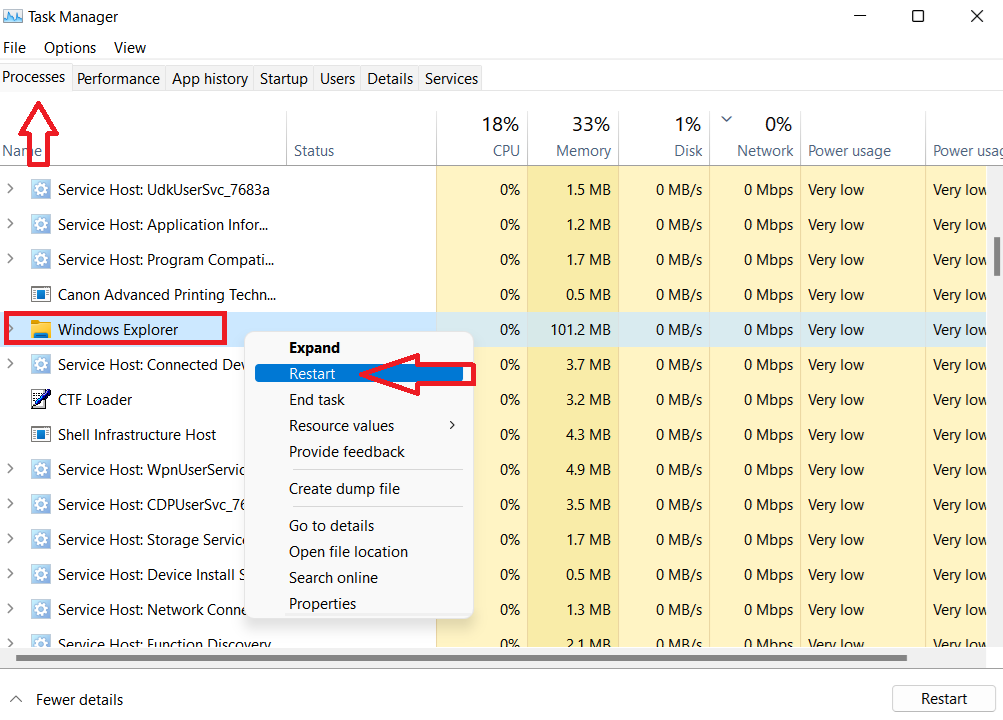The image size is (1003, 720).
Task: Open the File menu
Action: tap(14, 48)
